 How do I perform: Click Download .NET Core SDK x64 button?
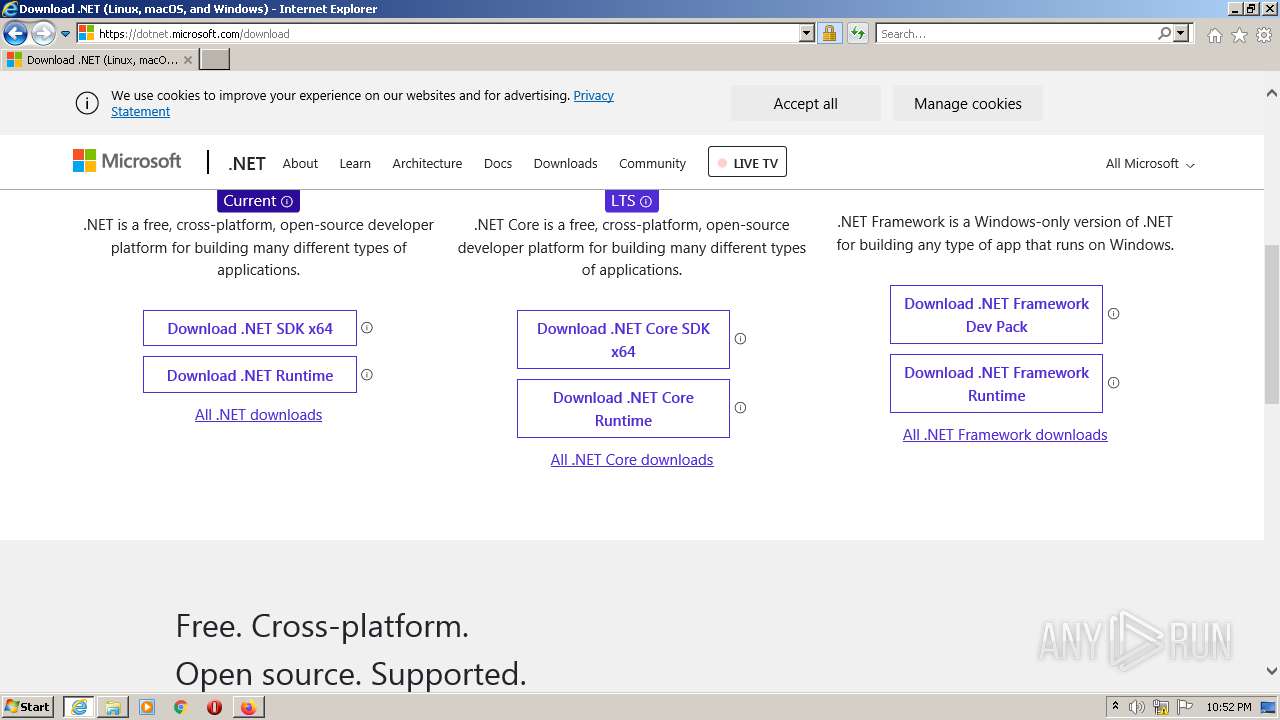tap(623, 339)
